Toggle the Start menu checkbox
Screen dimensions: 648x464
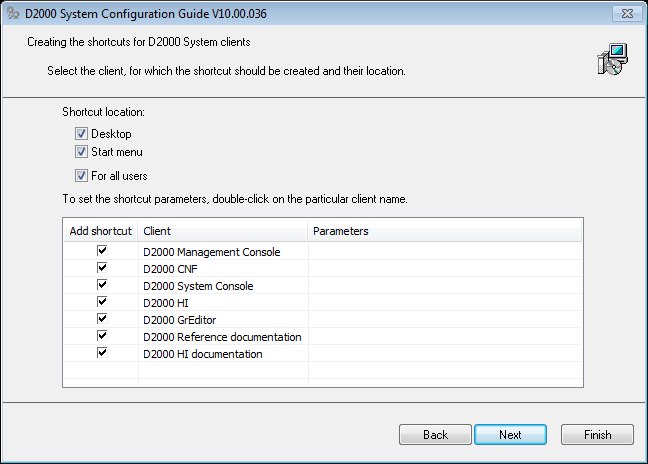[x=81, y=152]
